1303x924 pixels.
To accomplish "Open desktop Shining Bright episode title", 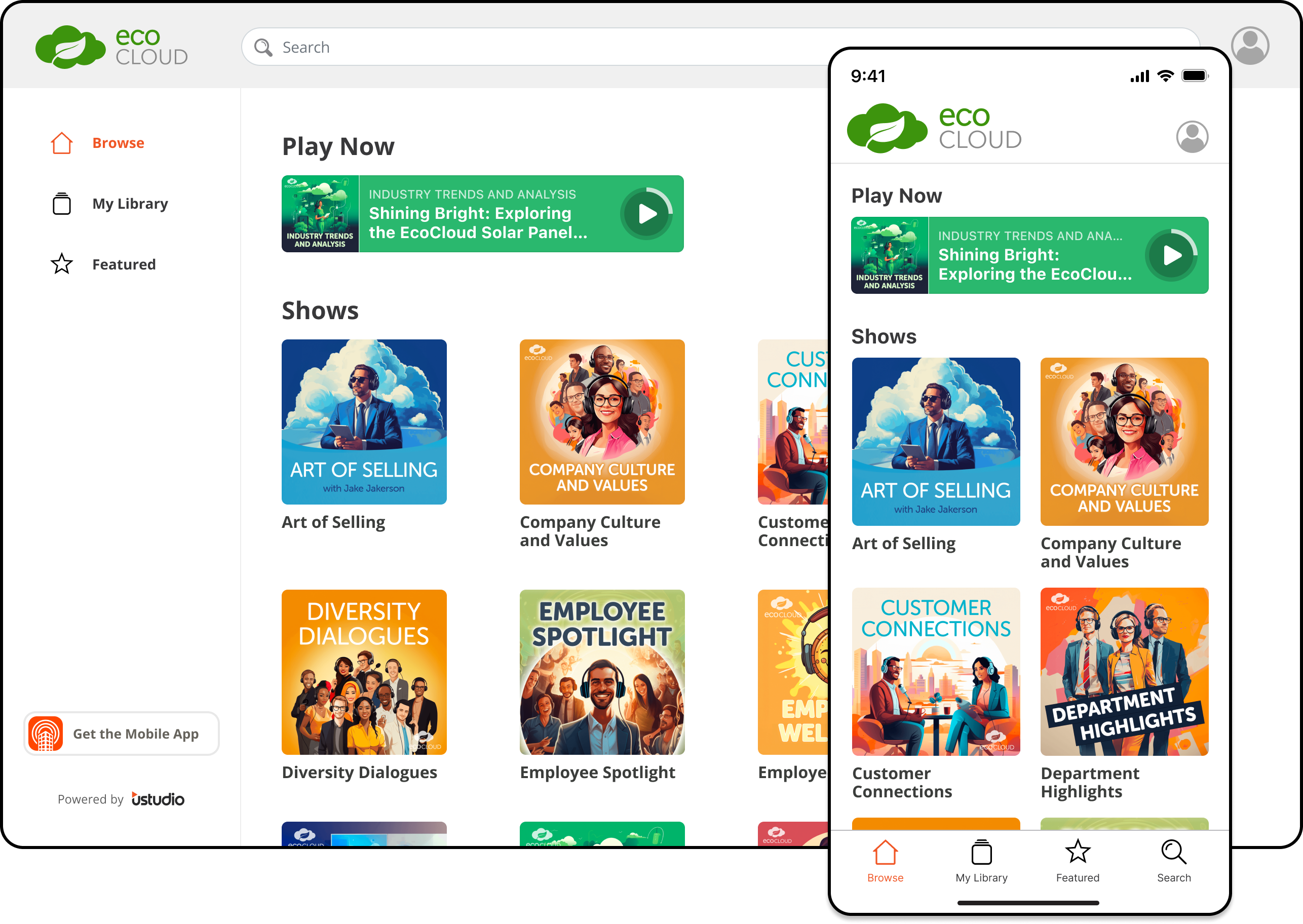I will click(478, 222).
